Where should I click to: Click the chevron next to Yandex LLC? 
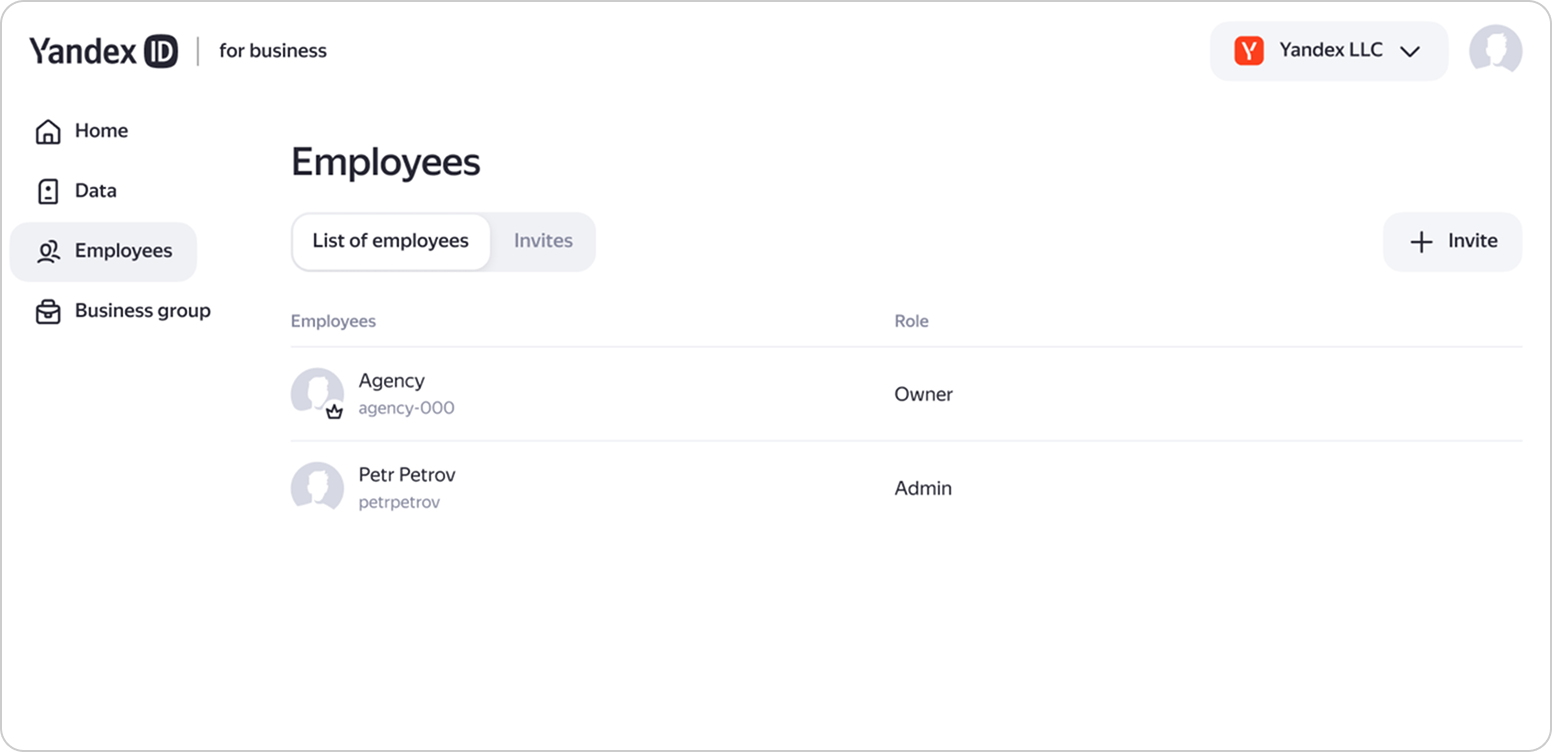tap(1410, 52)
